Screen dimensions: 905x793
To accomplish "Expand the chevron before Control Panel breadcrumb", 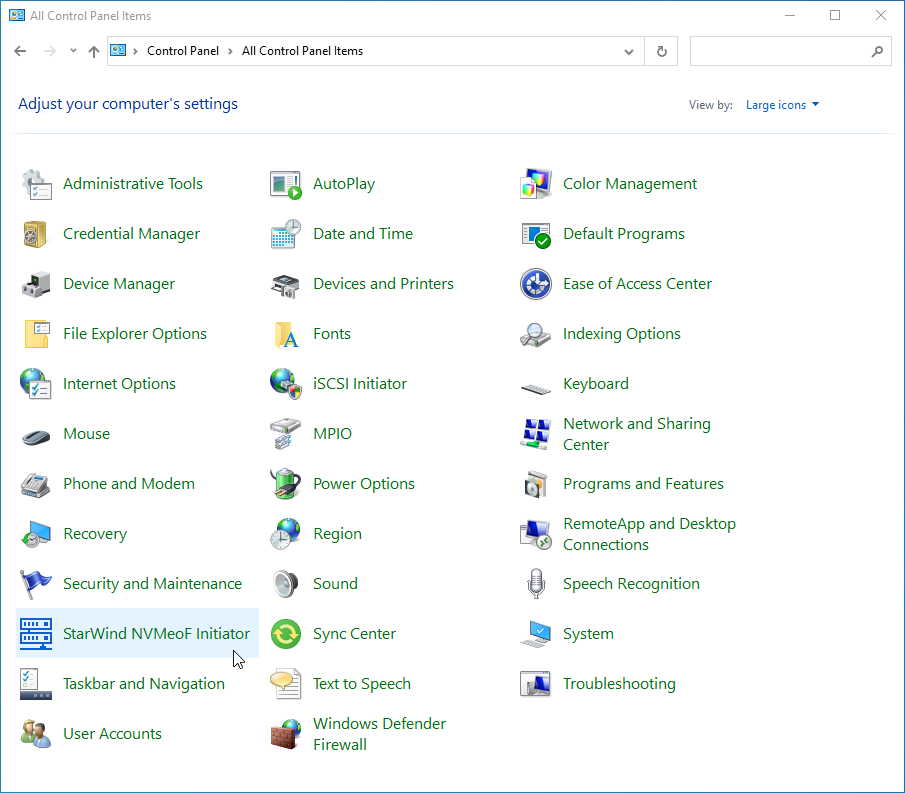I will [x=135, y=51].
